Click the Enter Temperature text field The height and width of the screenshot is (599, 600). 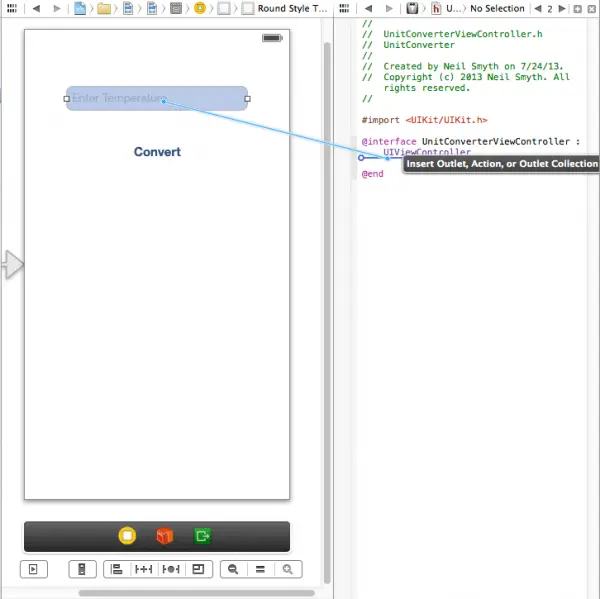156,98
